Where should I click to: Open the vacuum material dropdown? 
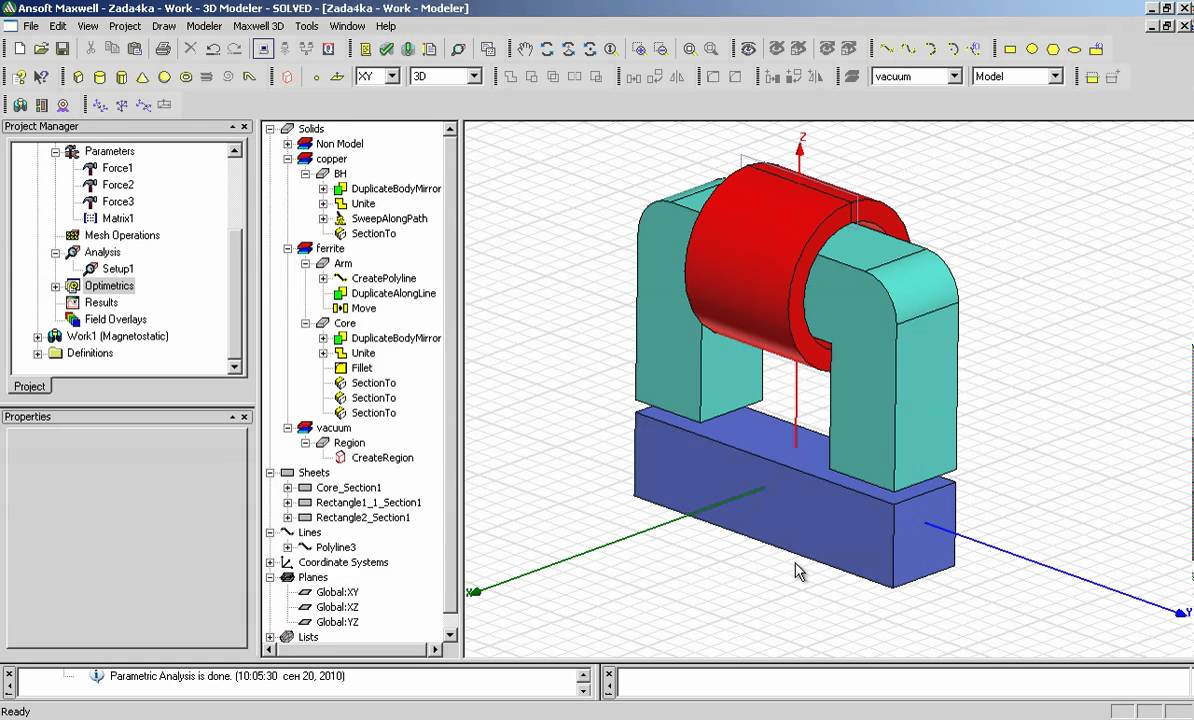tap(954, 76)
